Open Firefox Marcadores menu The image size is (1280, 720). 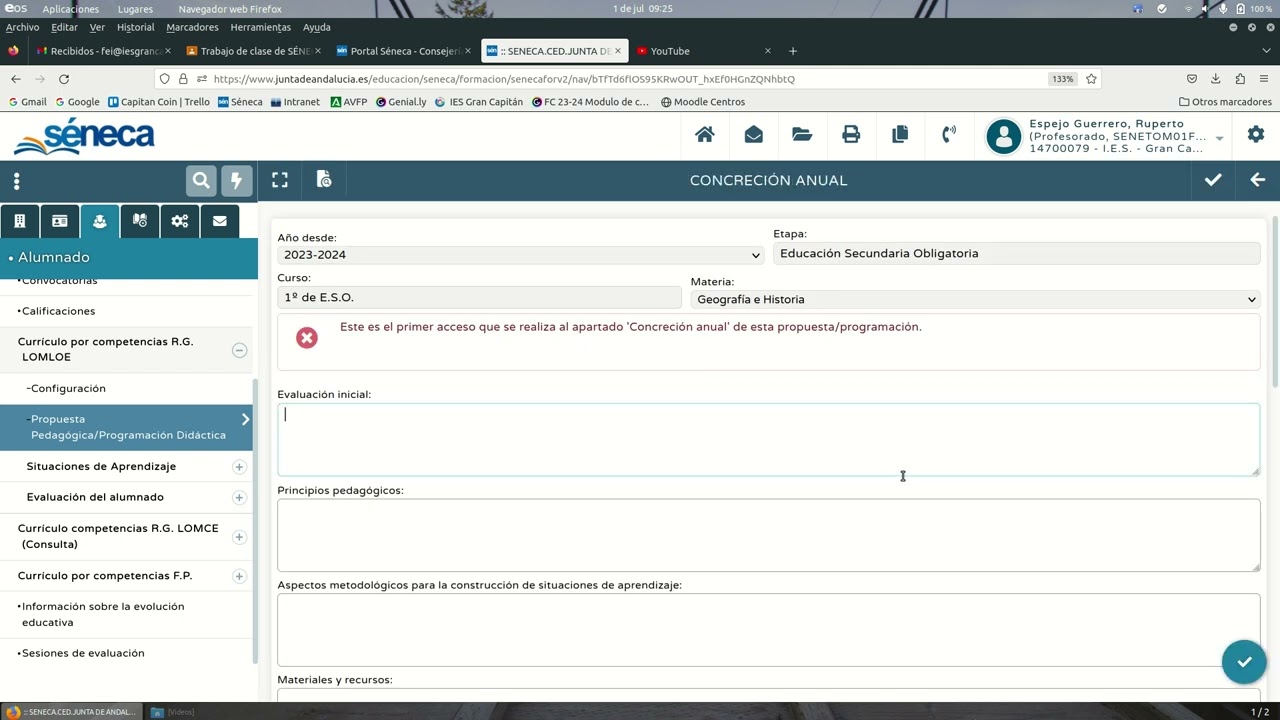click(x=192, y=27)
